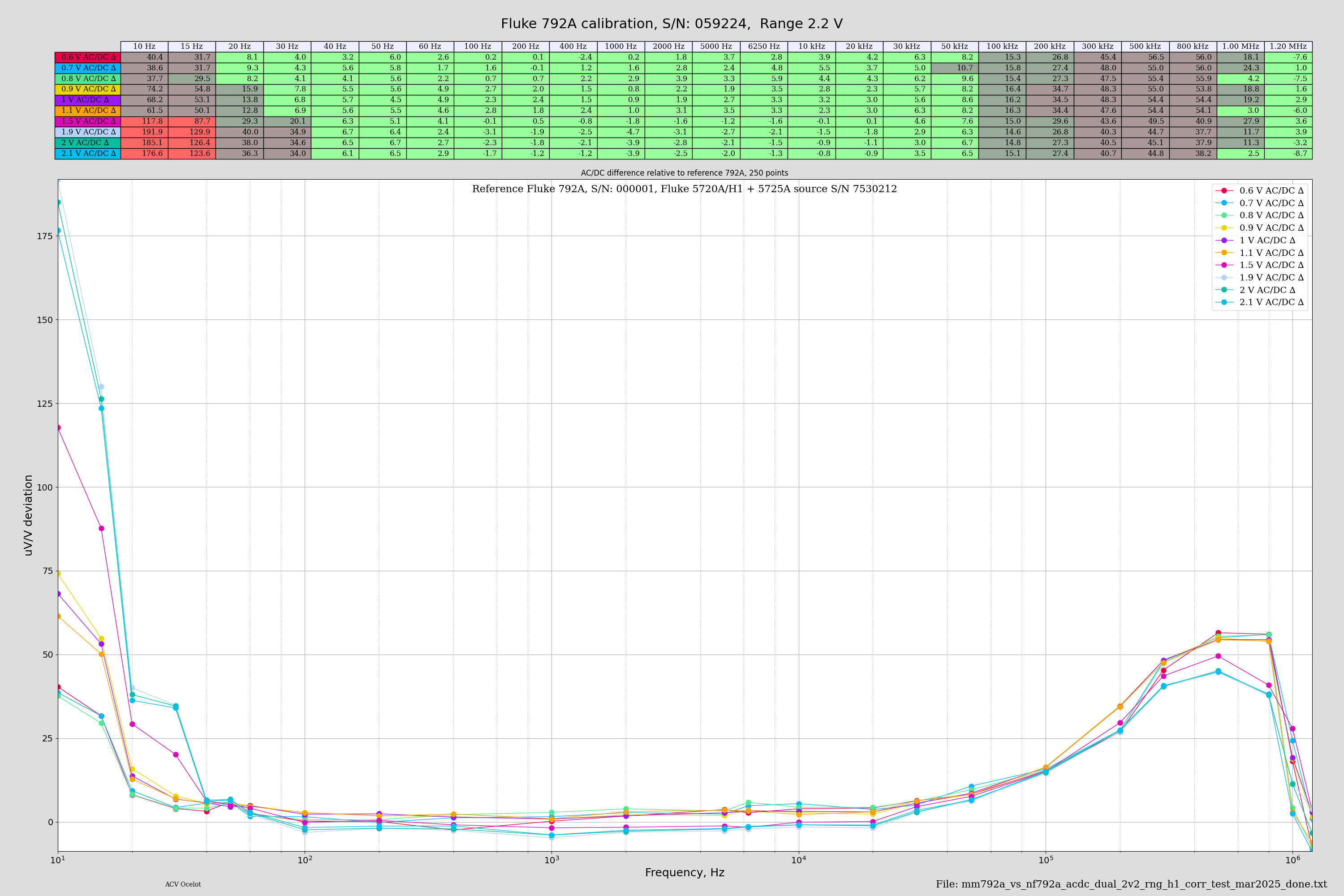The height and width of the screenshot is (896, 1344).
Task: Select legend entry "0.8 V AC/DC Δ"
Action: coord(1259,215)
